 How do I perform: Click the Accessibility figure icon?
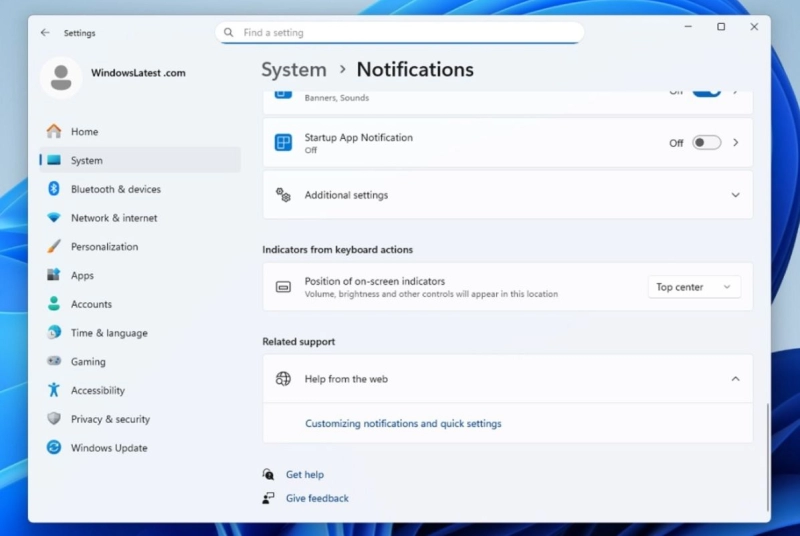click(54, 391)
